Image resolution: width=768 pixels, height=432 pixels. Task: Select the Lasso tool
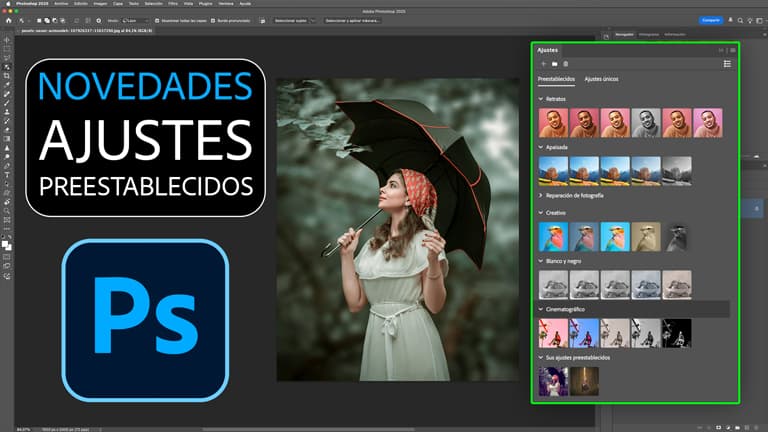point(7,57)
